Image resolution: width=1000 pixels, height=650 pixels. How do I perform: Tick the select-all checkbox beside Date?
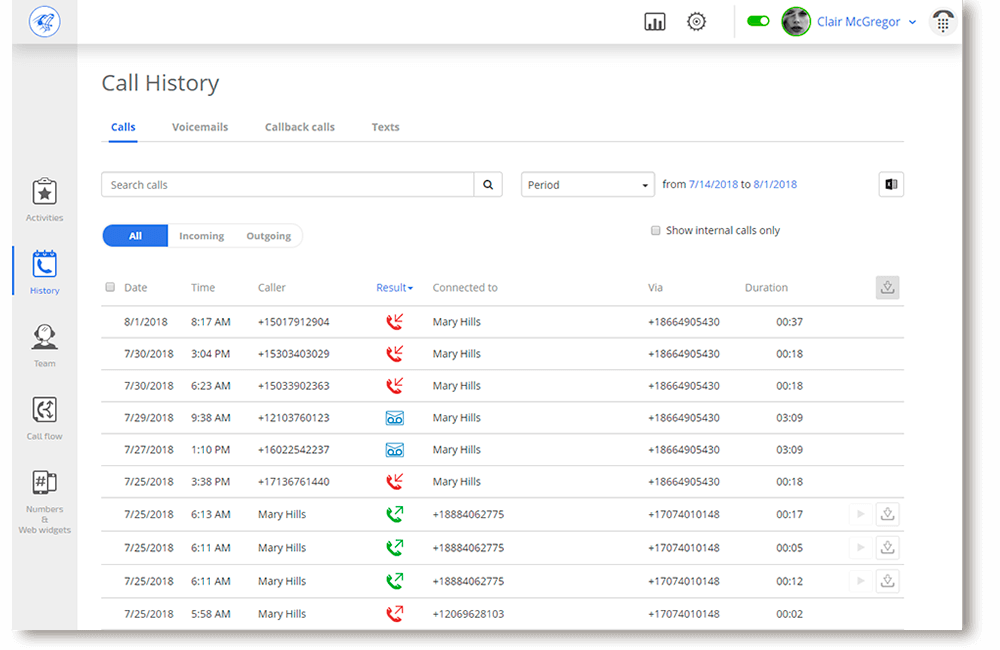point(110,287)
